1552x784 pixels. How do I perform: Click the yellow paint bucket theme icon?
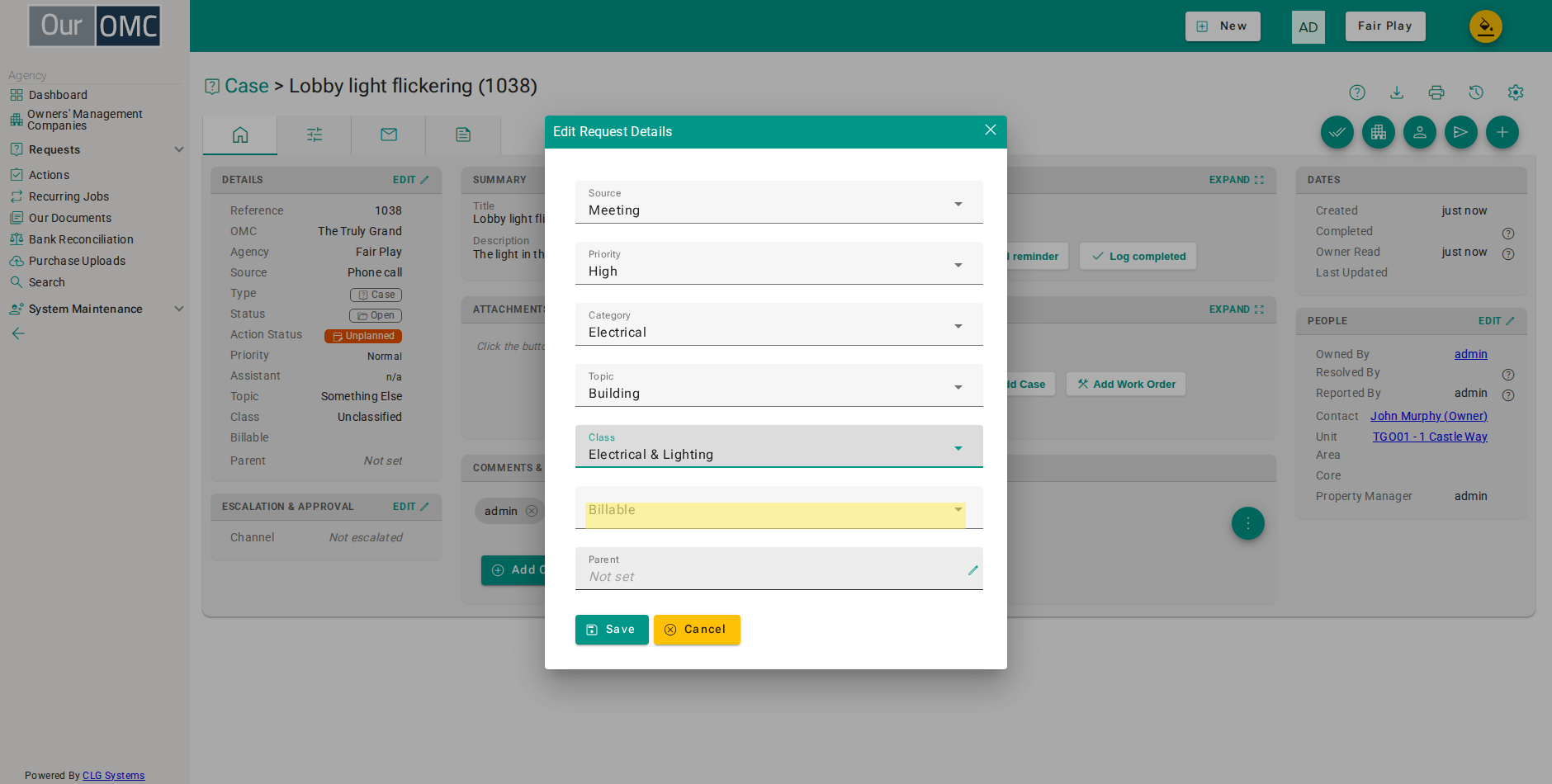1486,26
